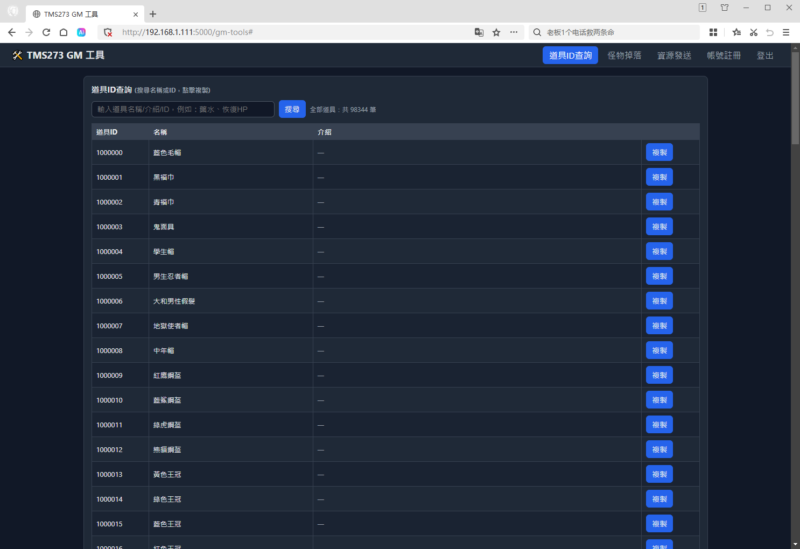800x549 pixels.
Task: Copy item 1000007 with its 複製 button
Action: coord(659,326)
